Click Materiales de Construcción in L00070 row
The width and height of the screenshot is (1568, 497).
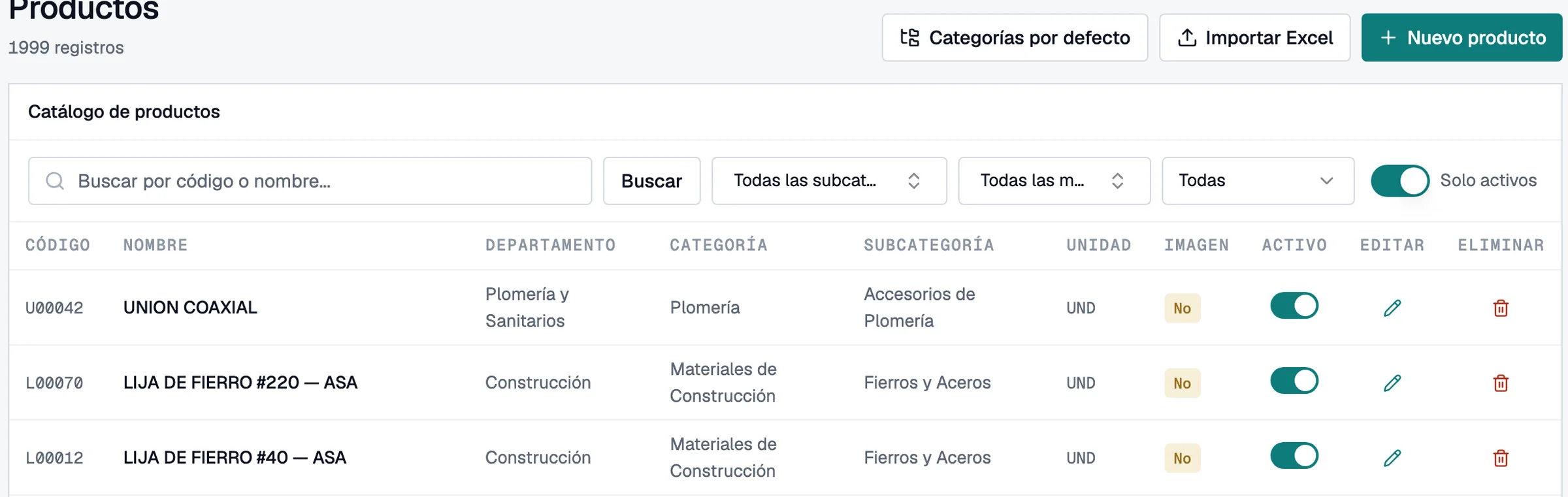point(723,383)
